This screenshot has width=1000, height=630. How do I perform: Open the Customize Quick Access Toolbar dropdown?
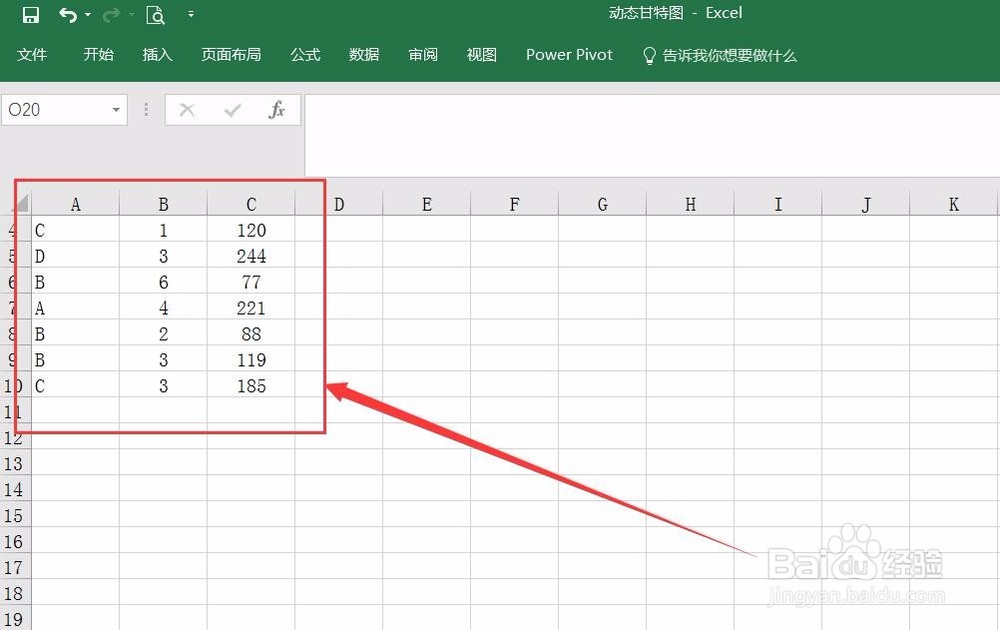190,15
